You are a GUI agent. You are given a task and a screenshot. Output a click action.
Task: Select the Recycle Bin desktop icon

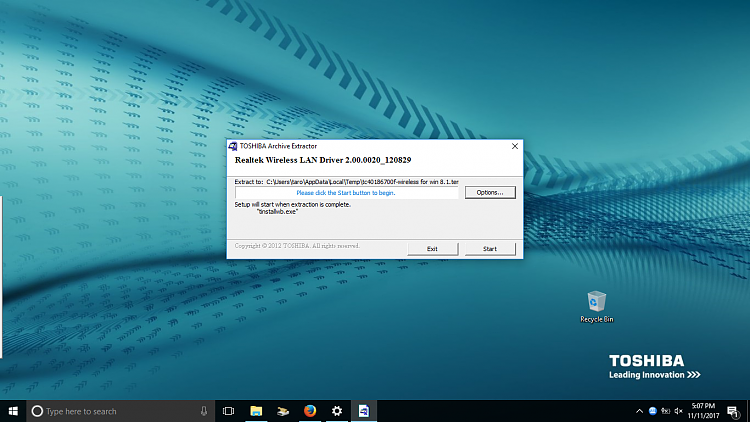point(596,307)
